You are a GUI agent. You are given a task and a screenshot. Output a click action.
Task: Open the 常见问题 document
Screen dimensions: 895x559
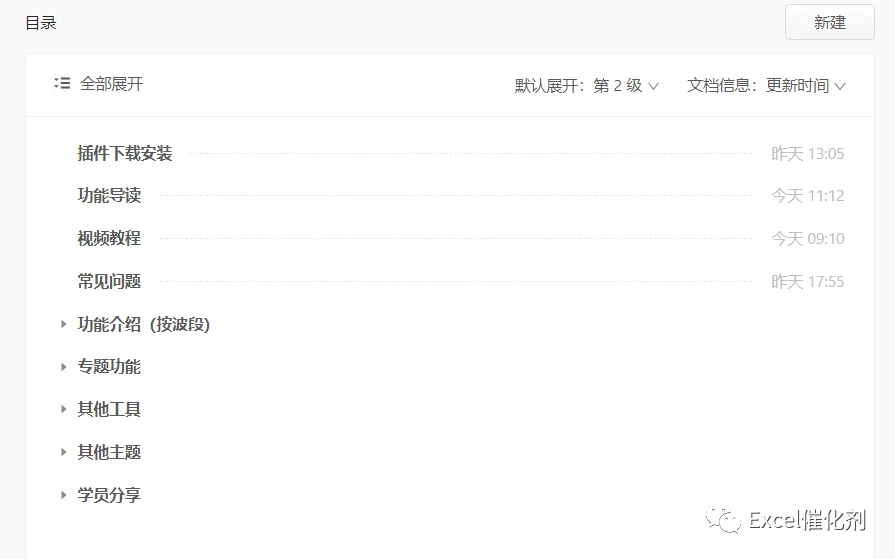coord(109,281)
